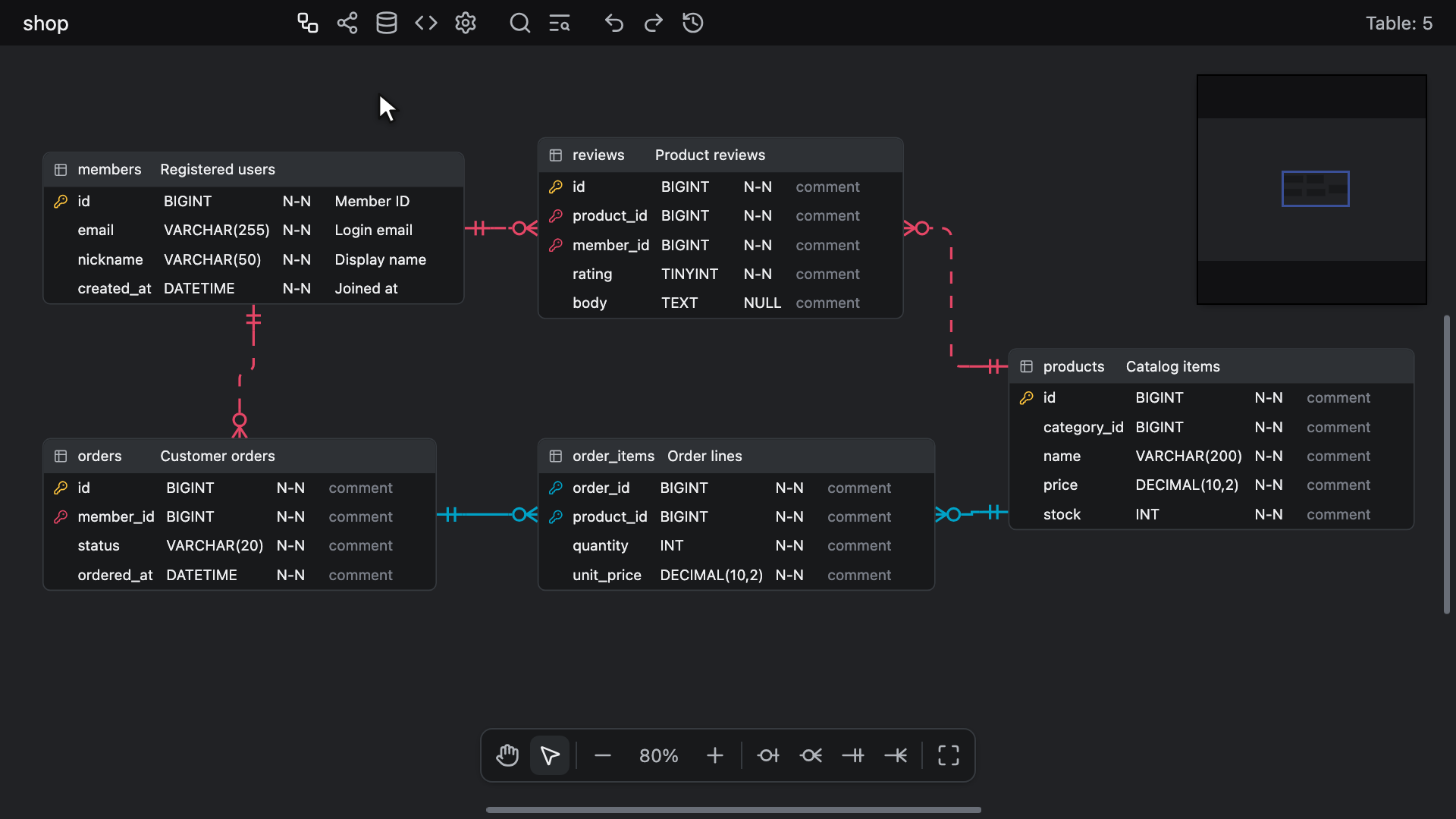Select the hand pan tool
1456x819 pixels.
tap(507, 755)
